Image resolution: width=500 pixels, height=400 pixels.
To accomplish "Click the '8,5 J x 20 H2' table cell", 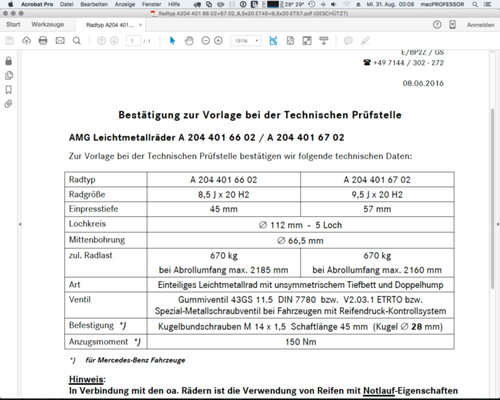I will [x=224, y=195].
